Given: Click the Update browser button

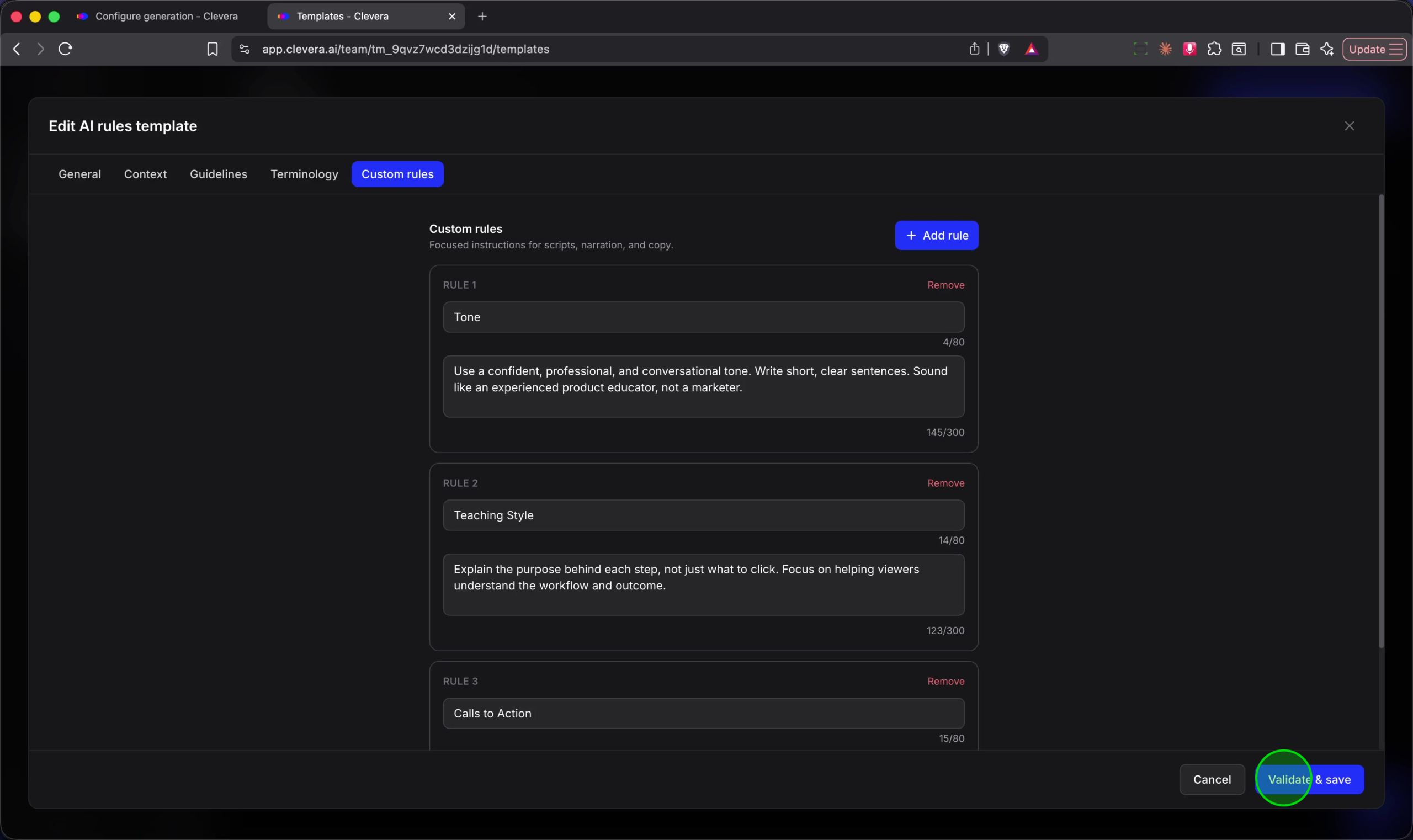Looking at the screenshot, I should [x=1375, y=49].
